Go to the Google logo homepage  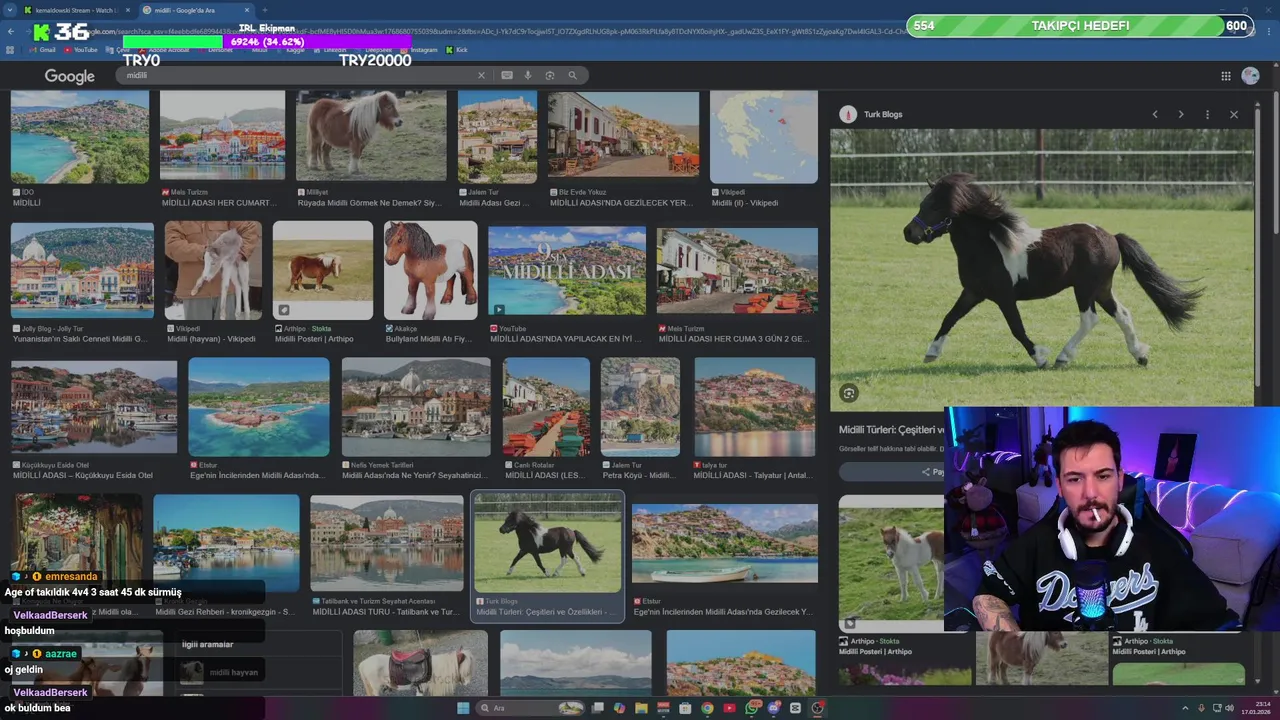69,76
